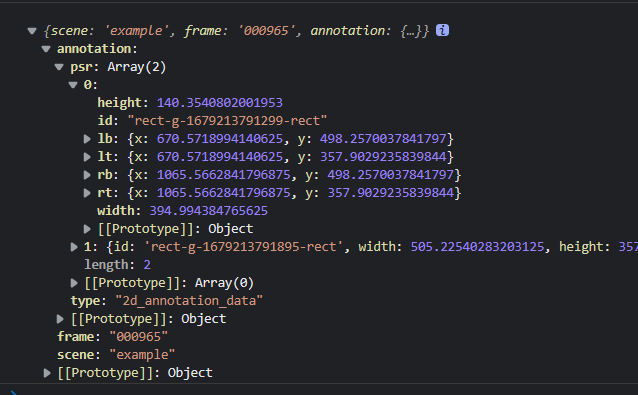Expand the rb coordinate object
Image resolution: width=638 pixels, height=395 pixels.
pos(87,175)
